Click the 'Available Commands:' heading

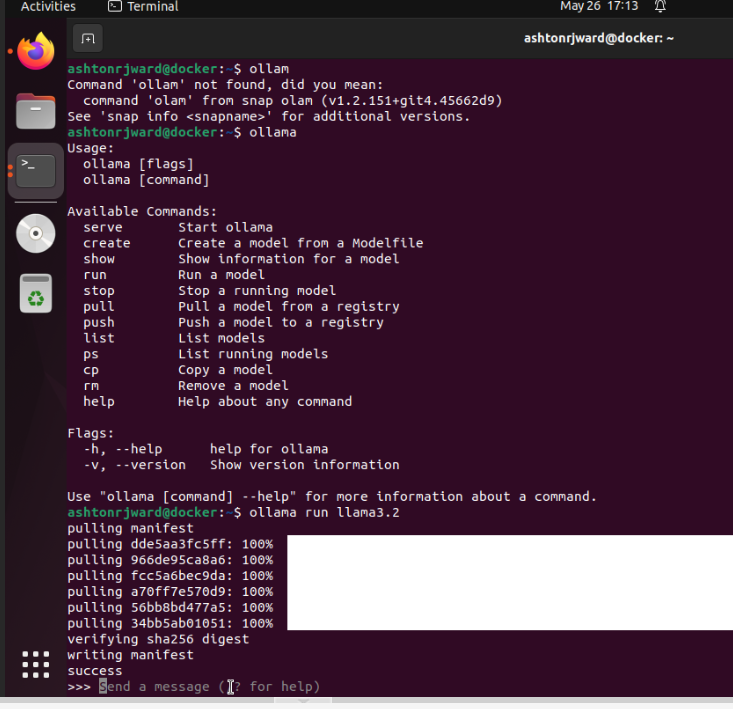coord(142,212)
